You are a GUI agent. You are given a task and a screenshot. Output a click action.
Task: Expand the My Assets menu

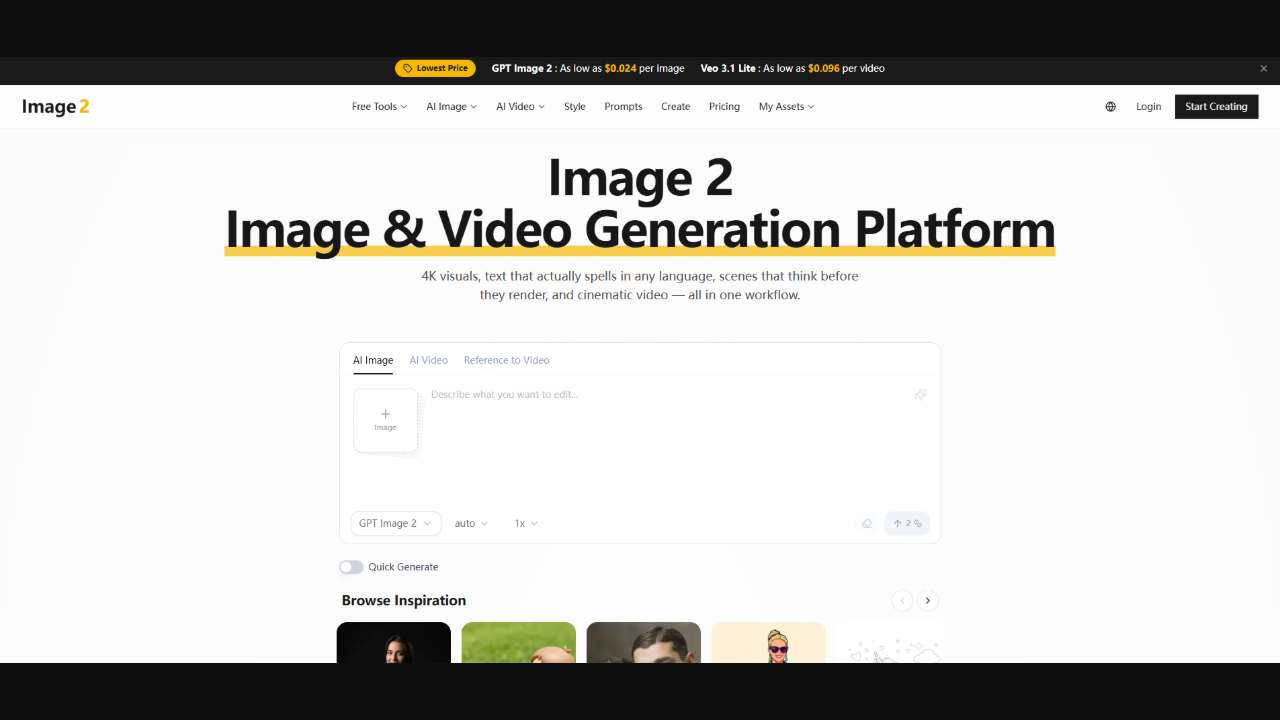(786, 106)
